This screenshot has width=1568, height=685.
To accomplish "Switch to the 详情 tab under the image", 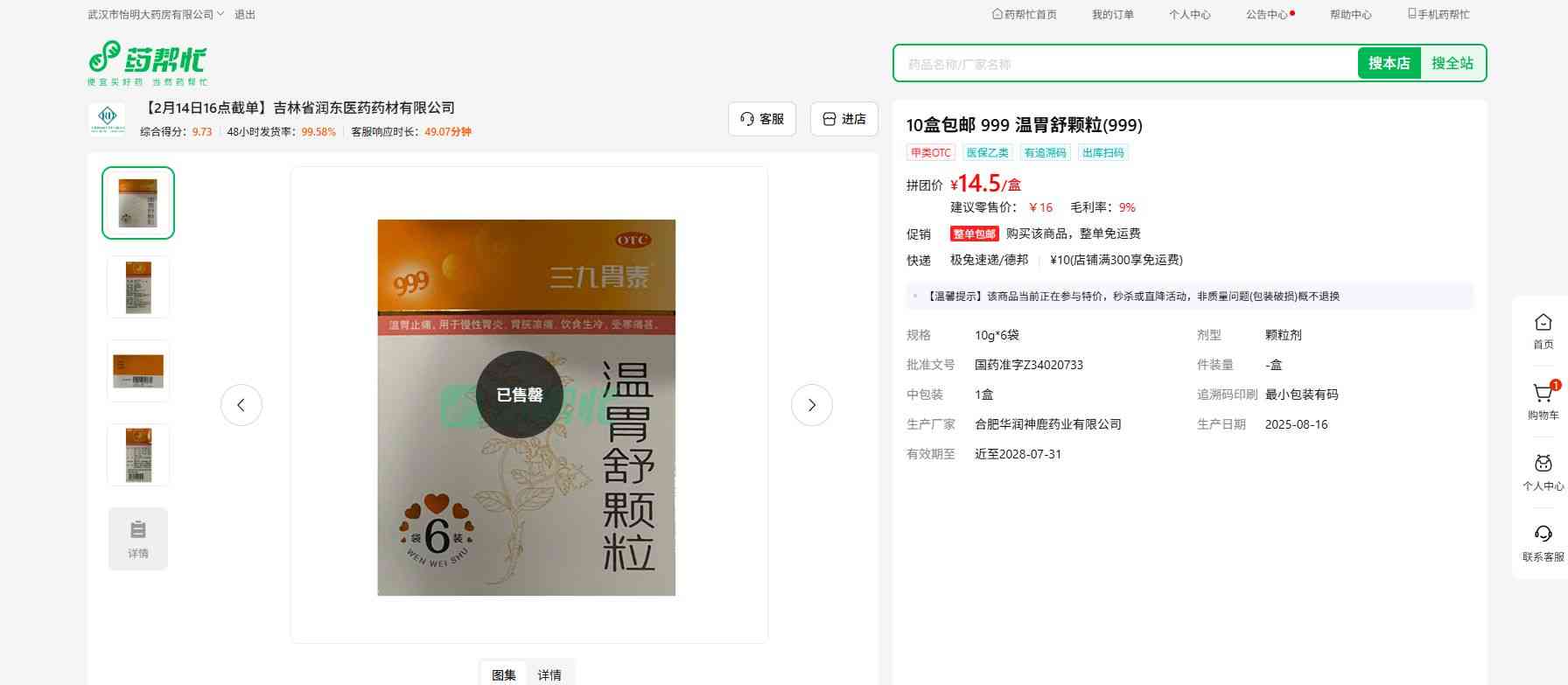I will tap(549, 675).
